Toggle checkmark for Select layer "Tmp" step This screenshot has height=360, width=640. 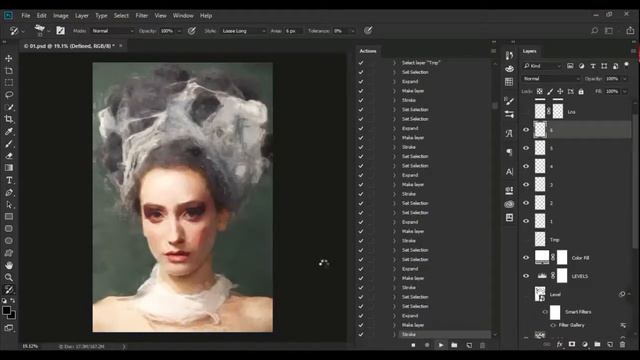361,63
